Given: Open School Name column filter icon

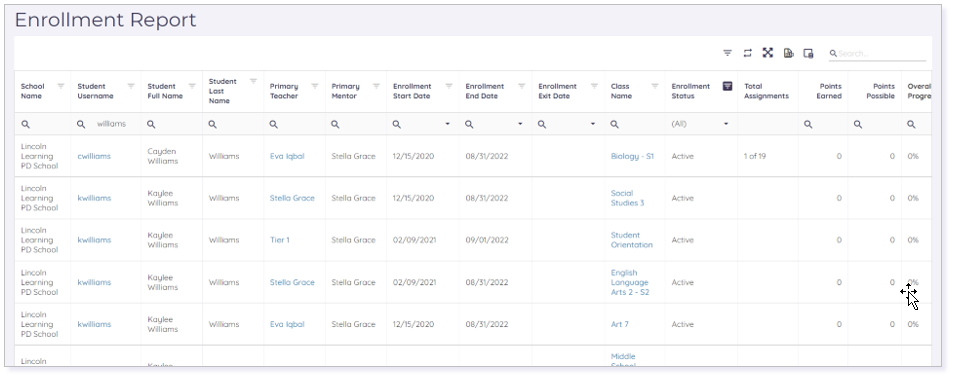Looking at the screenshot, I should tap(60, 86).
